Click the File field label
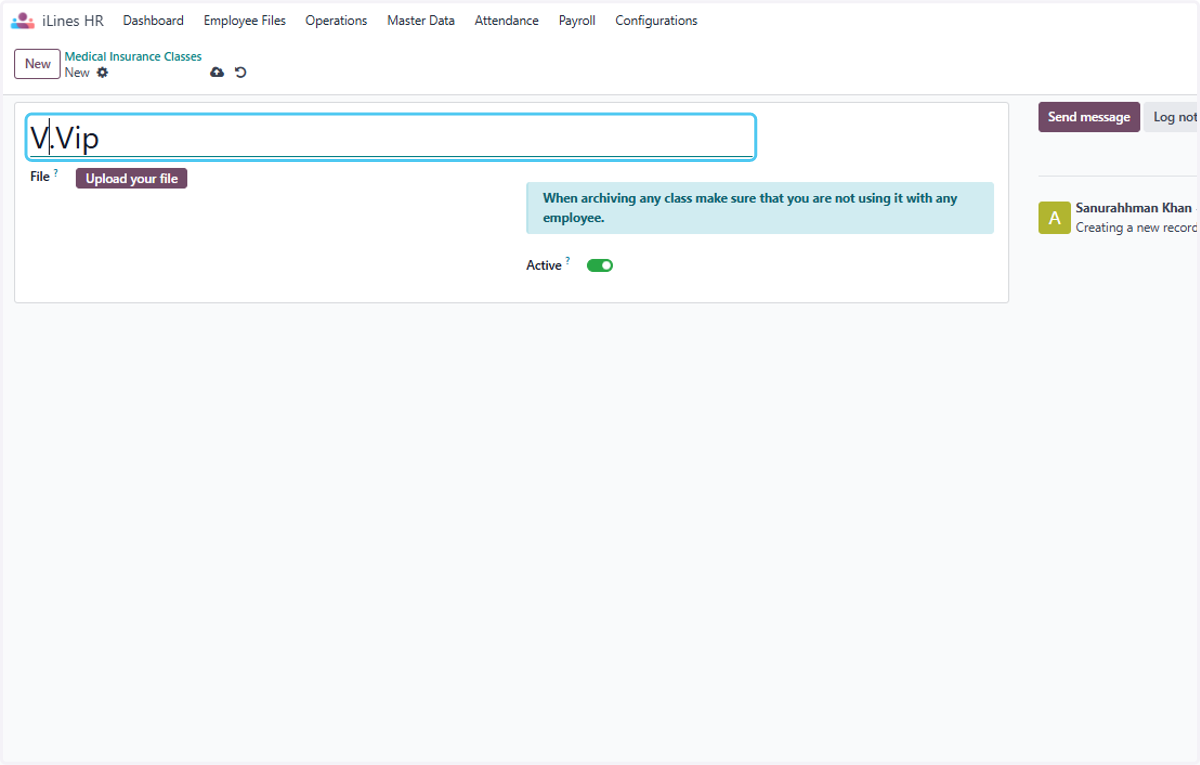Screen dimensions: 1200x765 point(40,177)
